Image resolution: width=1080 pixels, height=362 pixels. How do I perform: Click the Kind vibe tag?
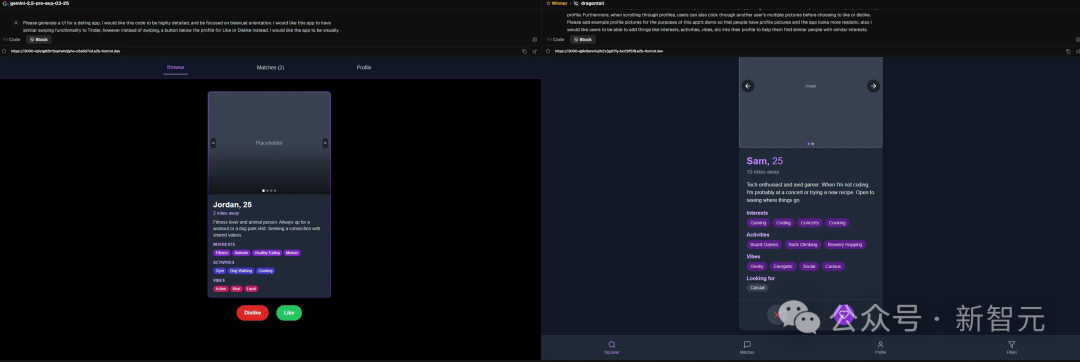237,288
